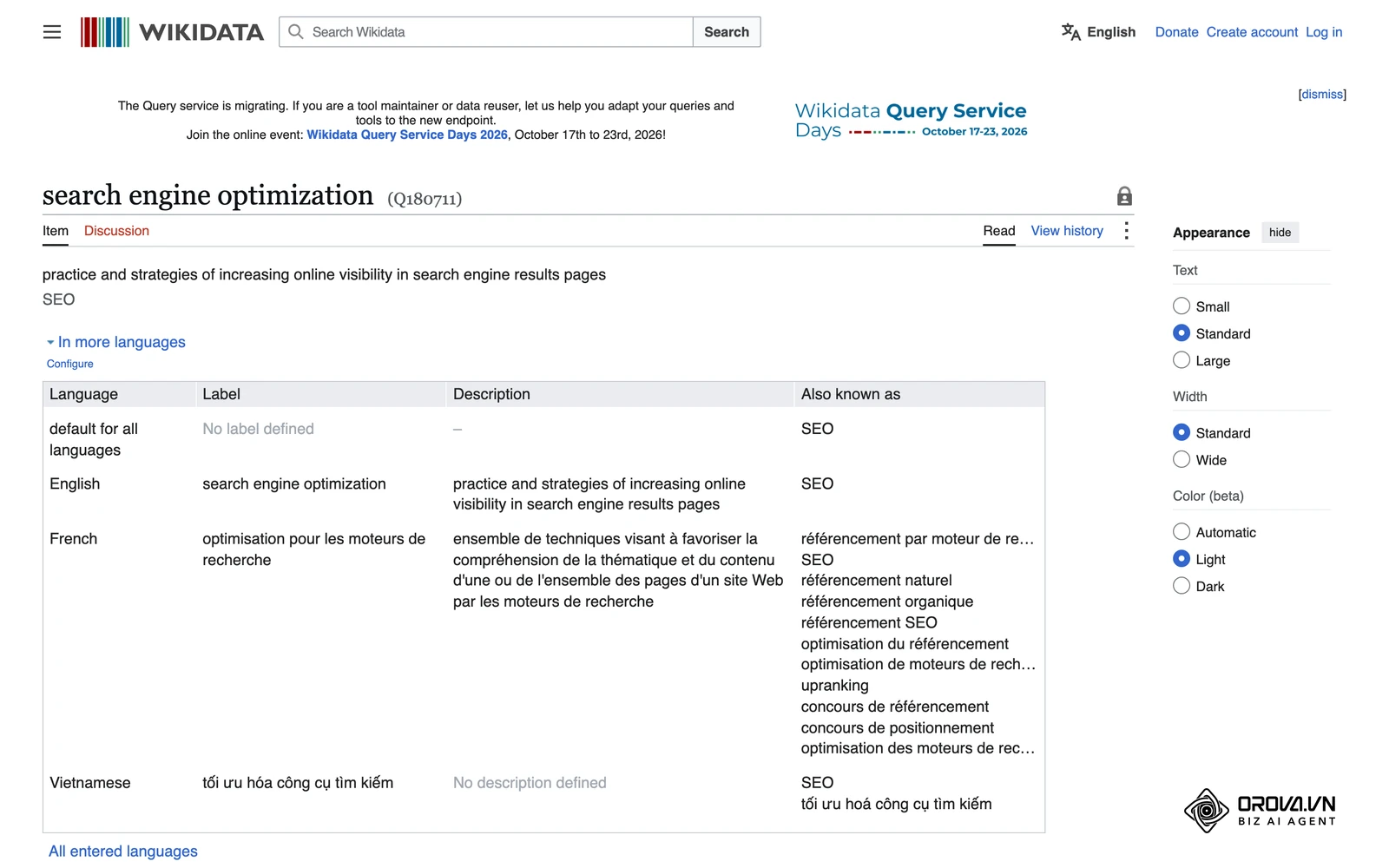Select Standard width option
This screenshot has width=1389, height=868.
pyautogui.click(x=1182, y=432)
